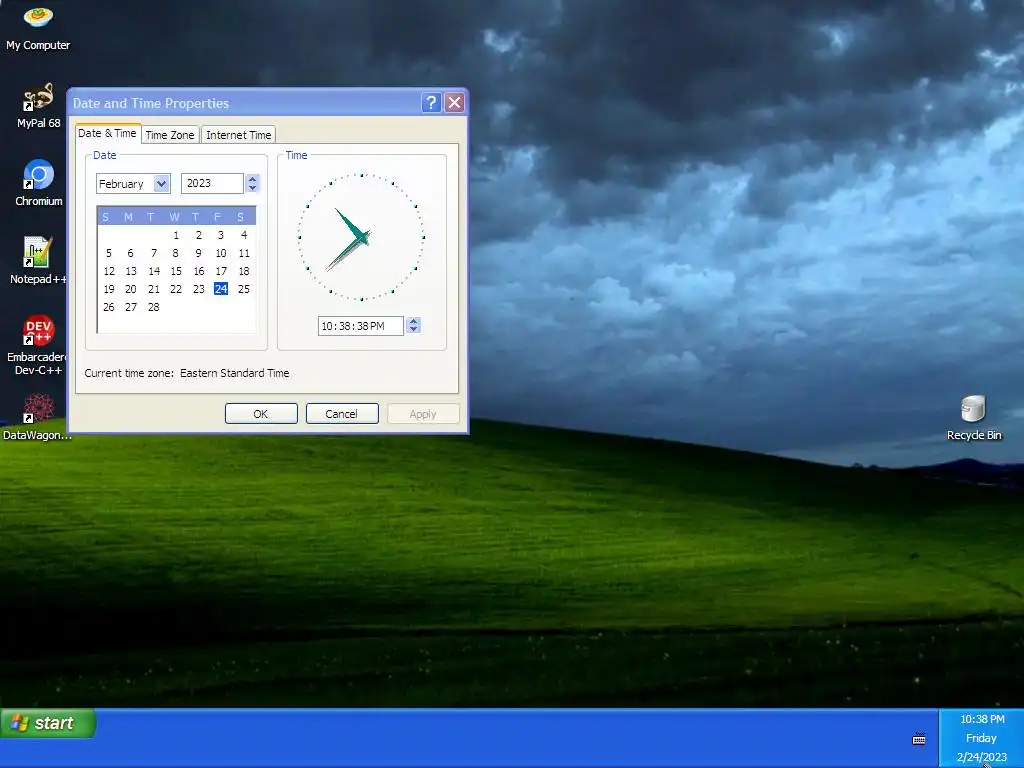Select day 17 in the calendar
This screenshot has height=768, width=1024.
tap(221, 271)
